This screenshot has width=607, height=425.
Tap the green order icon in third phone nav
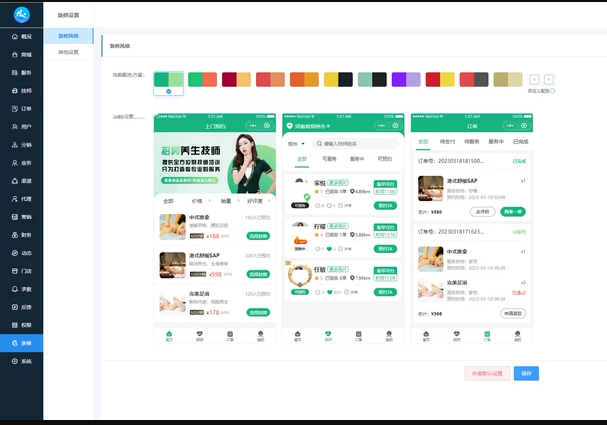487,336
